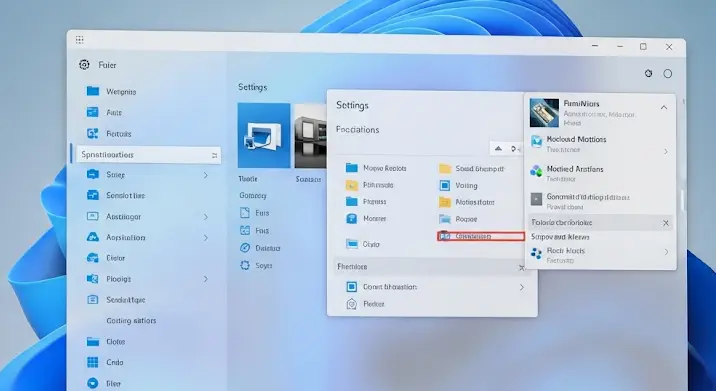Select the highlighted Spnstiioations sidebar item
Image resolution: width=716 pixels, height=391 pixels.
click(147, 155)
